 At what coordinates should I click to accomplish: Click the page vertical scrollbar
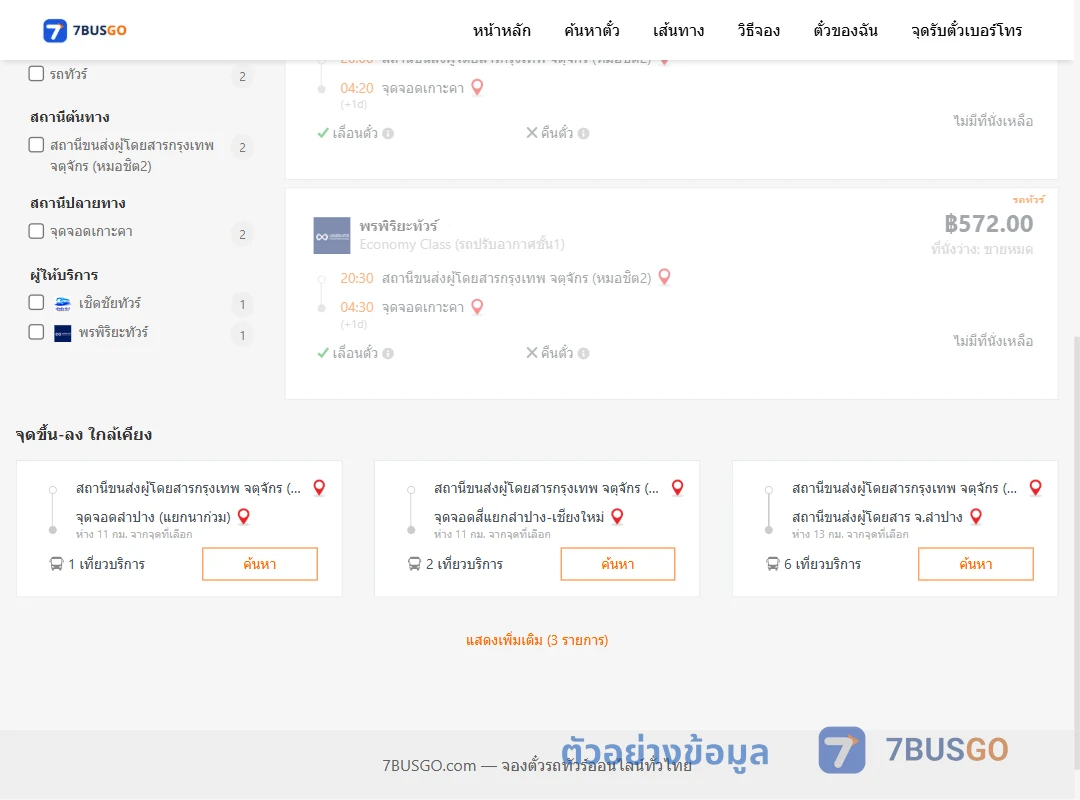[x=1076, y=551]
